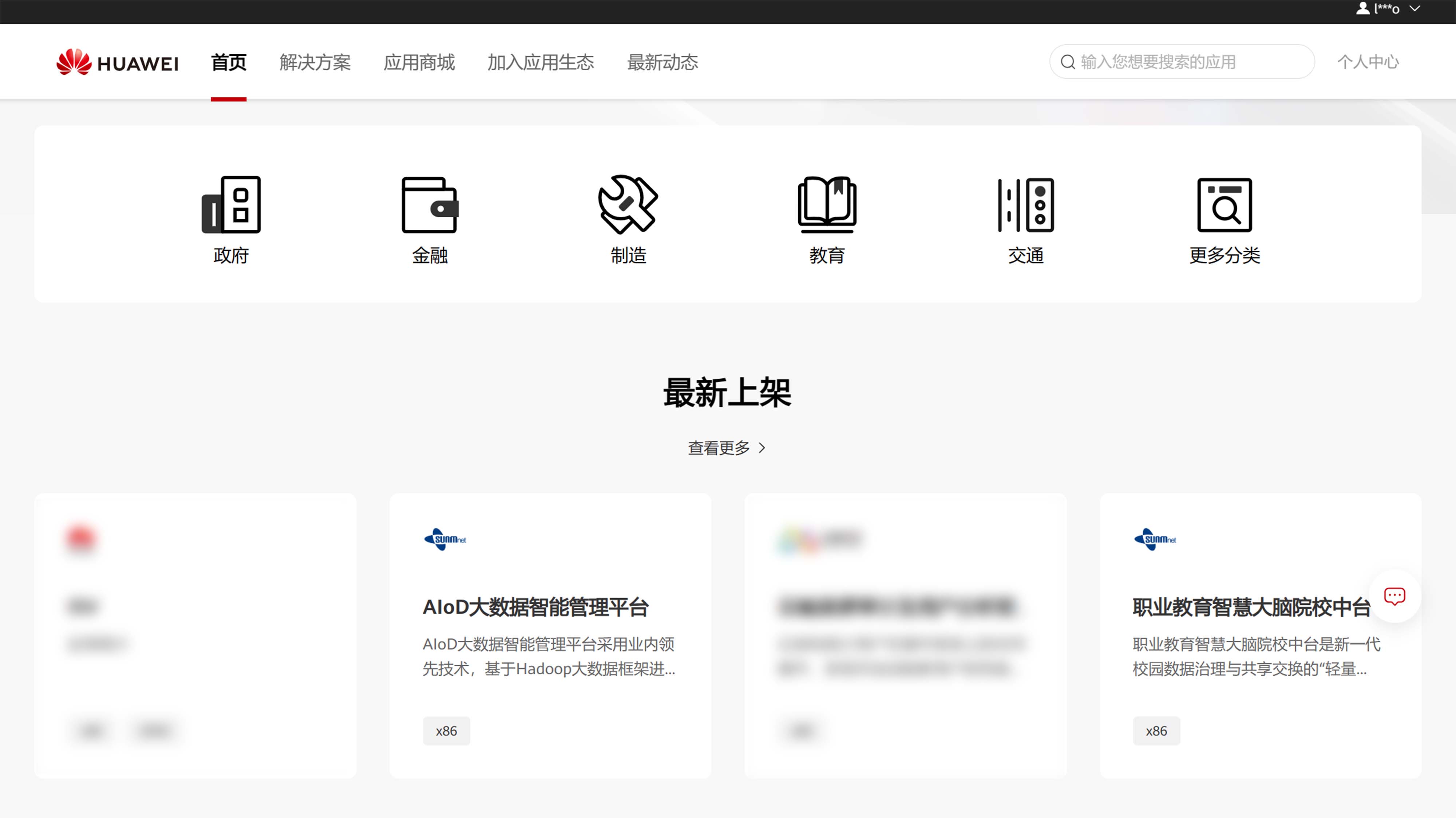Open 更多分类 more categories icon
This screenshot has height=818, width=1456.
[1224, 205]
